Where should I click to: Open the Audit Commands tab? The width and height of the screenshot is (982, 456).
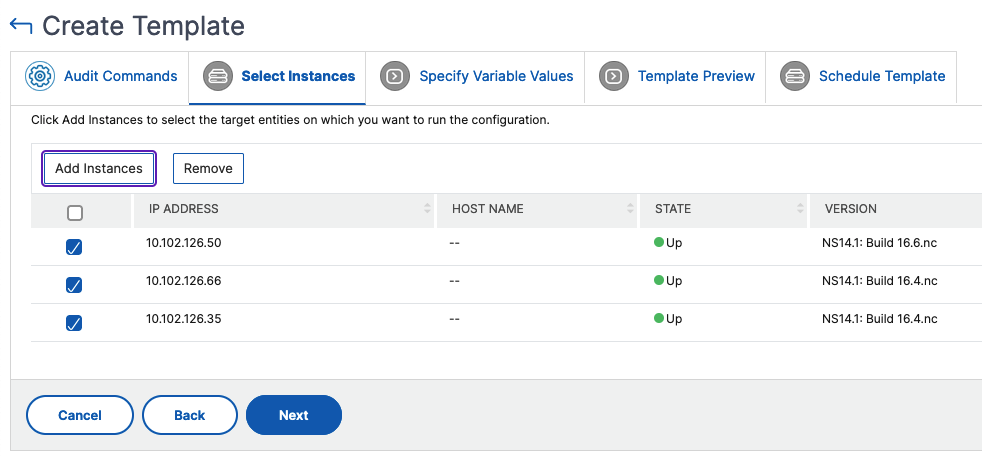pos(100,77)
